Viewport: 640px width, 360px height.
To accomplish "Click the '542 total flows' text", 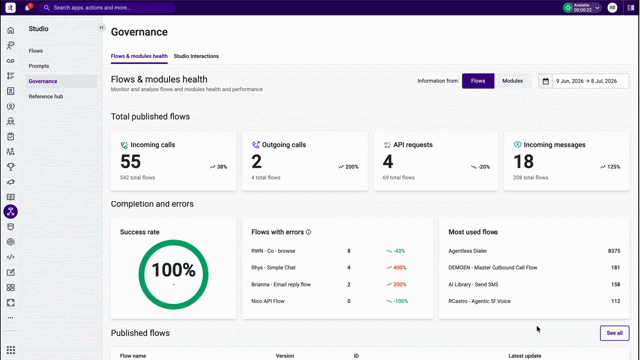I will (138, 178).
